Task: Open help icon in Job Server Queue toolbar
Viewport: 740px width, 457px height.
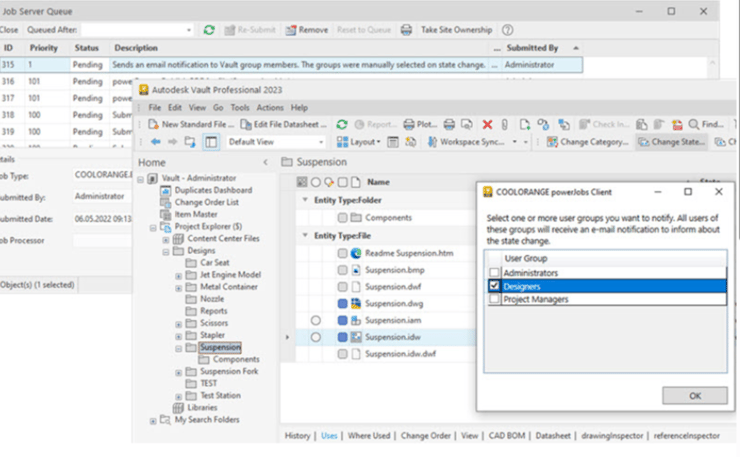Action: tap(507, 30)
